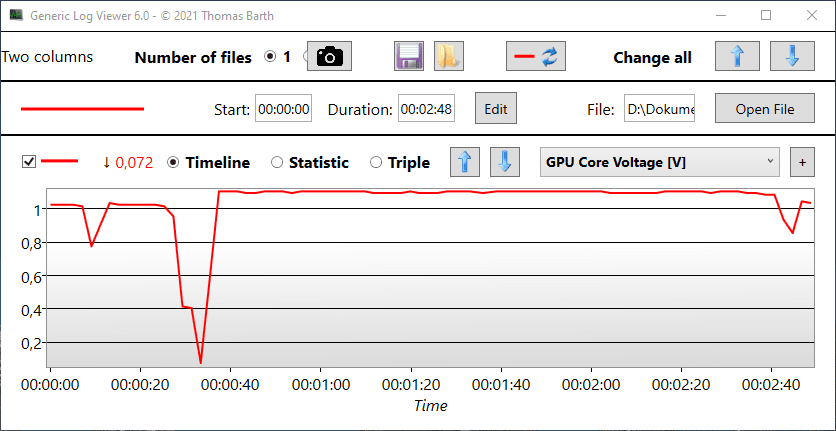Image resolution: width=836 pixels, height=431 pixels.
Task: Save using the purple floppy disk icon
Action: coord(409,56)
